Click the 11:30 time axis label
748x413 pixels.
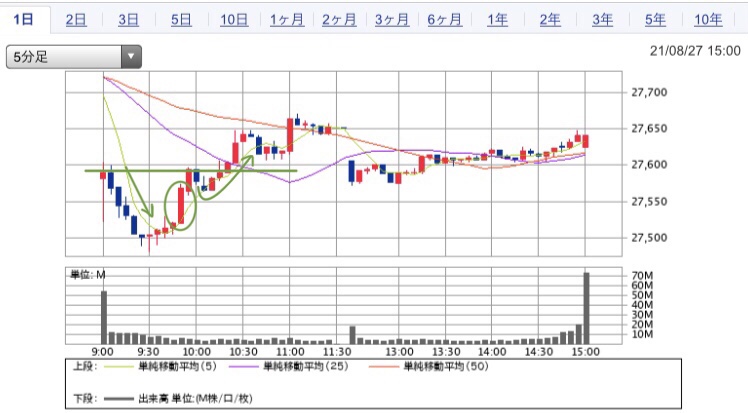337,352
